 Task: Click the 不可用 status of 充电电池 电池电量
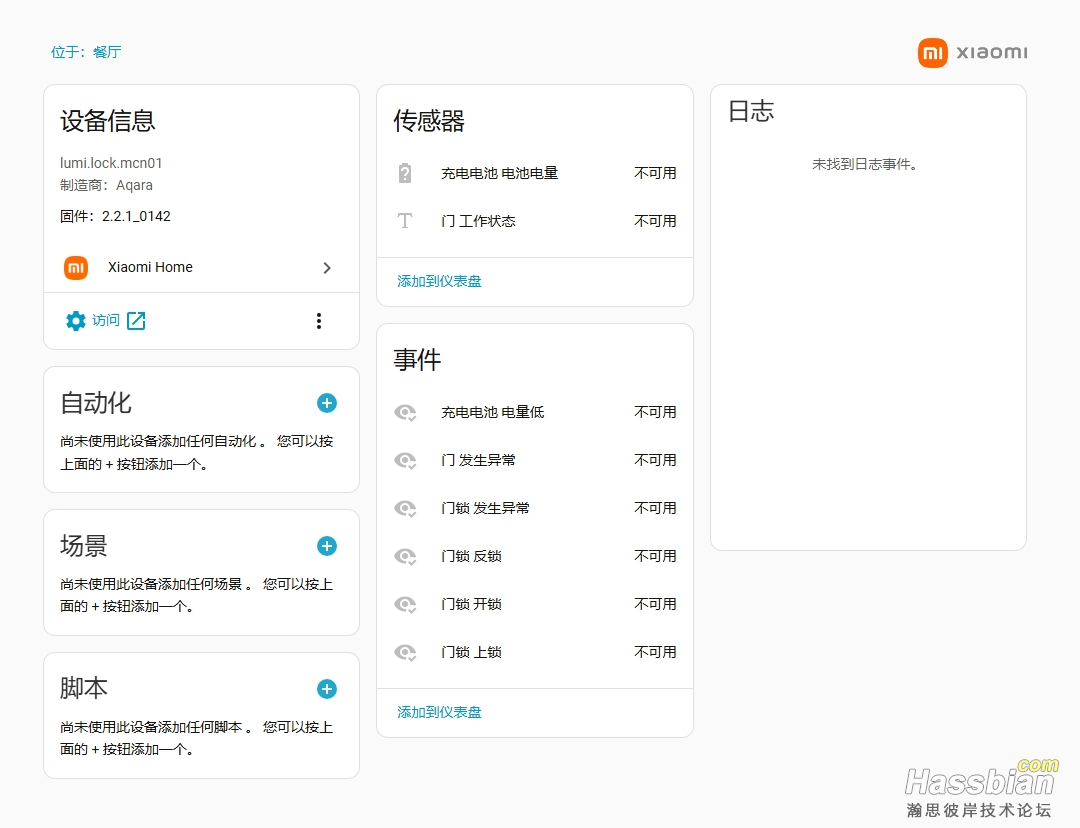[x=655, y=173]
